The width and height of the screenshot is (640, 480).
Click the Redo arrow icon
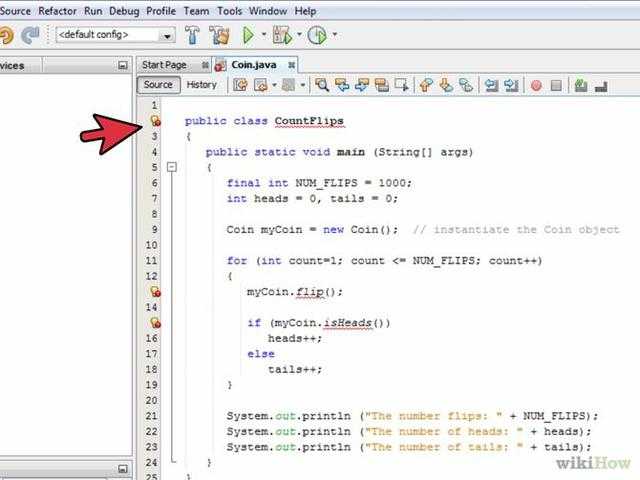(30, 35)
